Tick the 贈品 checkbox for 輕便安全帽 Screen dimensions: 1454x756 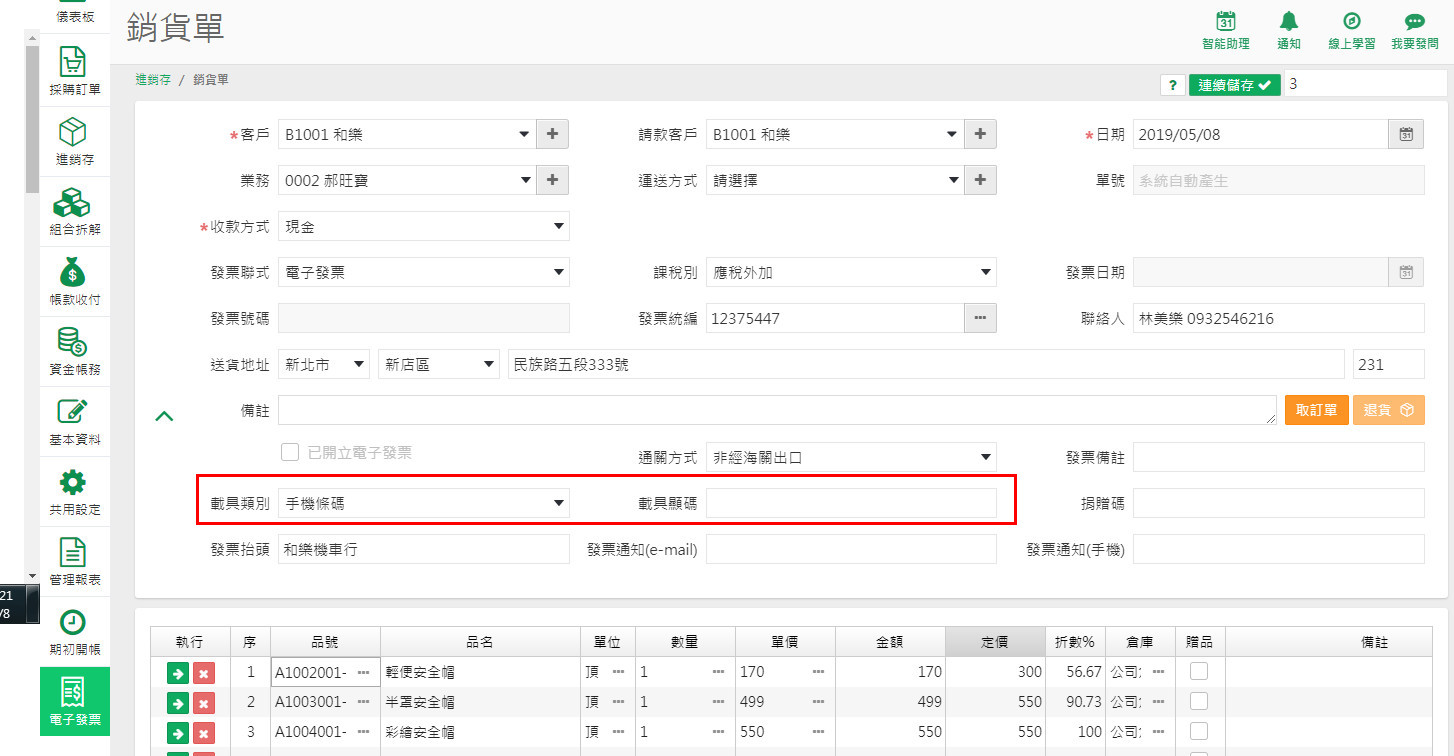(x=1198, y=671)
